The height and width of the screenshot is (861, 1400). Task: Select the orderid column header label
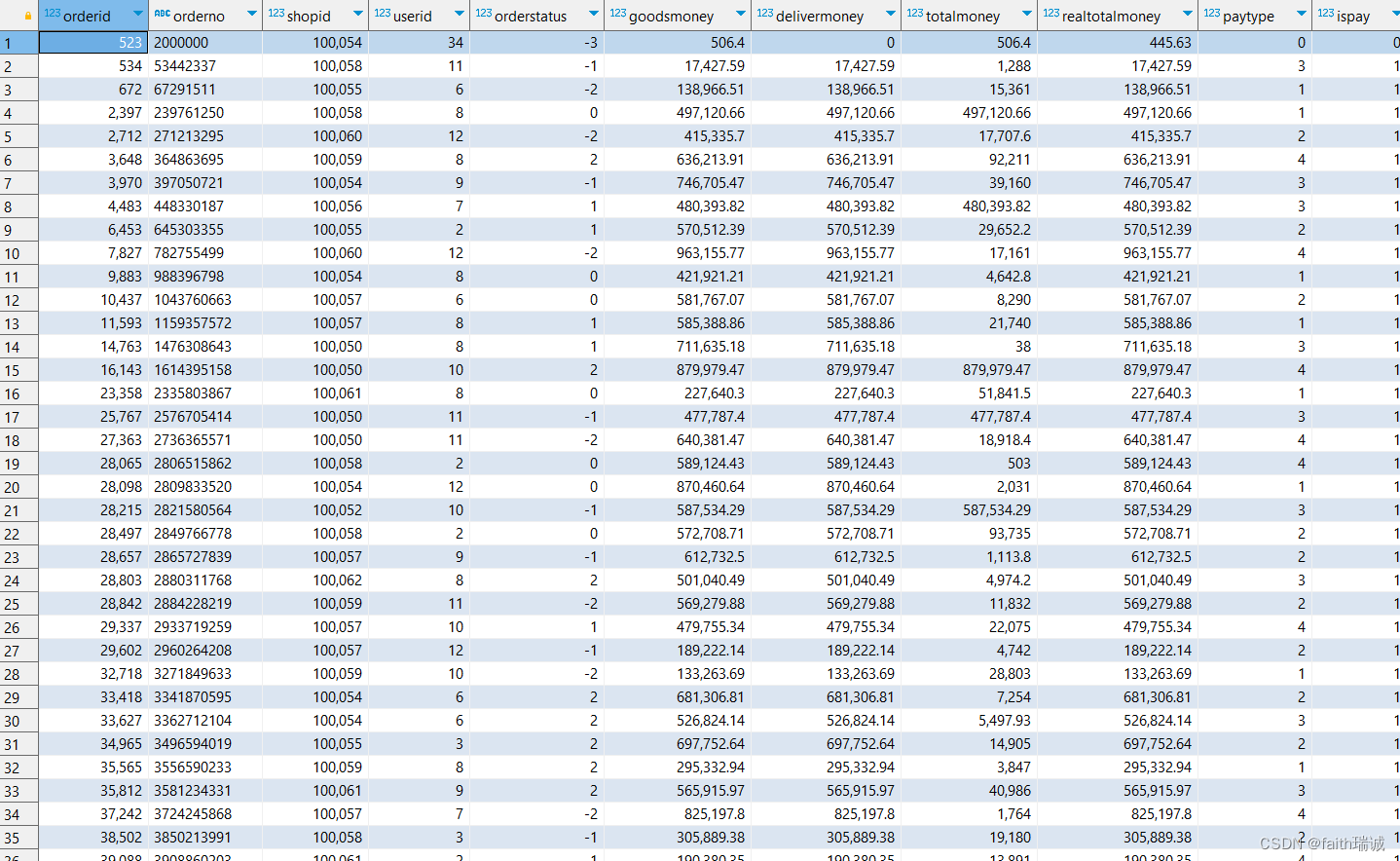(88, 16)
